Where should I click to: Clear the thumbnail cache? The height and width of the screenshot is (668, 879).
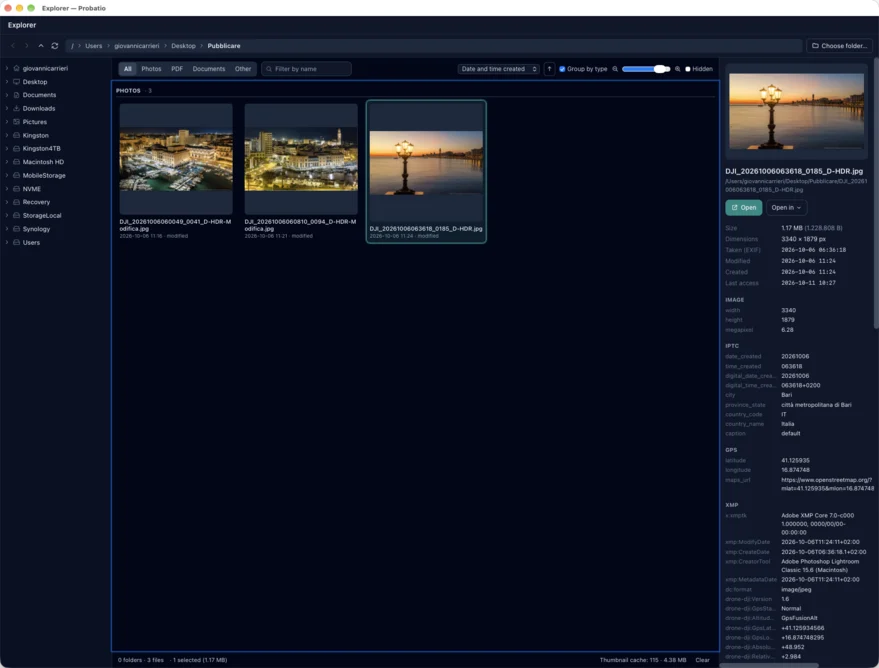[702, 660]
